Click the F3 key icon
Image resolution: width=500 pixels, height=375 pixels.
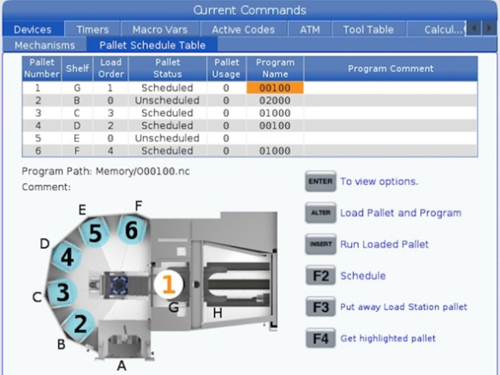[320, 307]
